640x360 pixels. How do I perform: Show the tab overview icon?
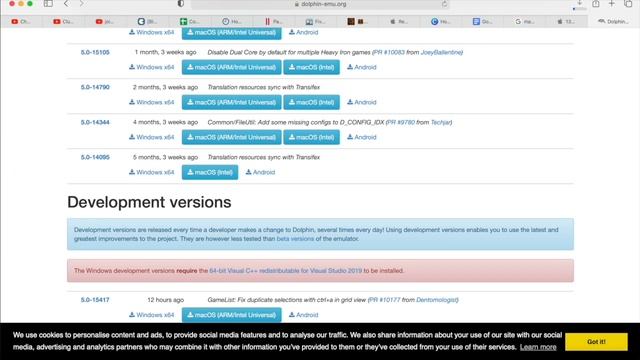(x=628, y=4)
